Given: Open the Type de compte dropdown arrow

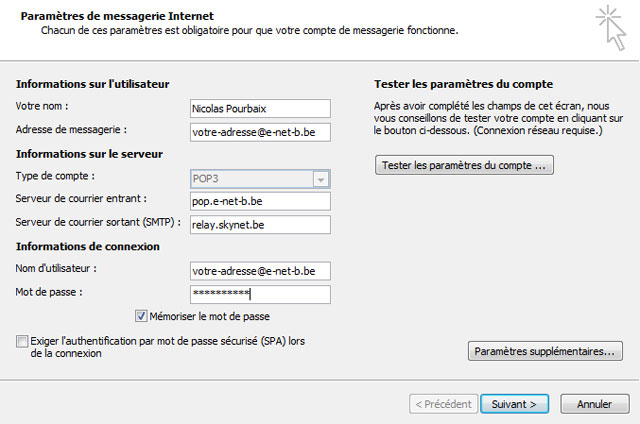Looking at the screenshot, I should (x=321, y=178).
